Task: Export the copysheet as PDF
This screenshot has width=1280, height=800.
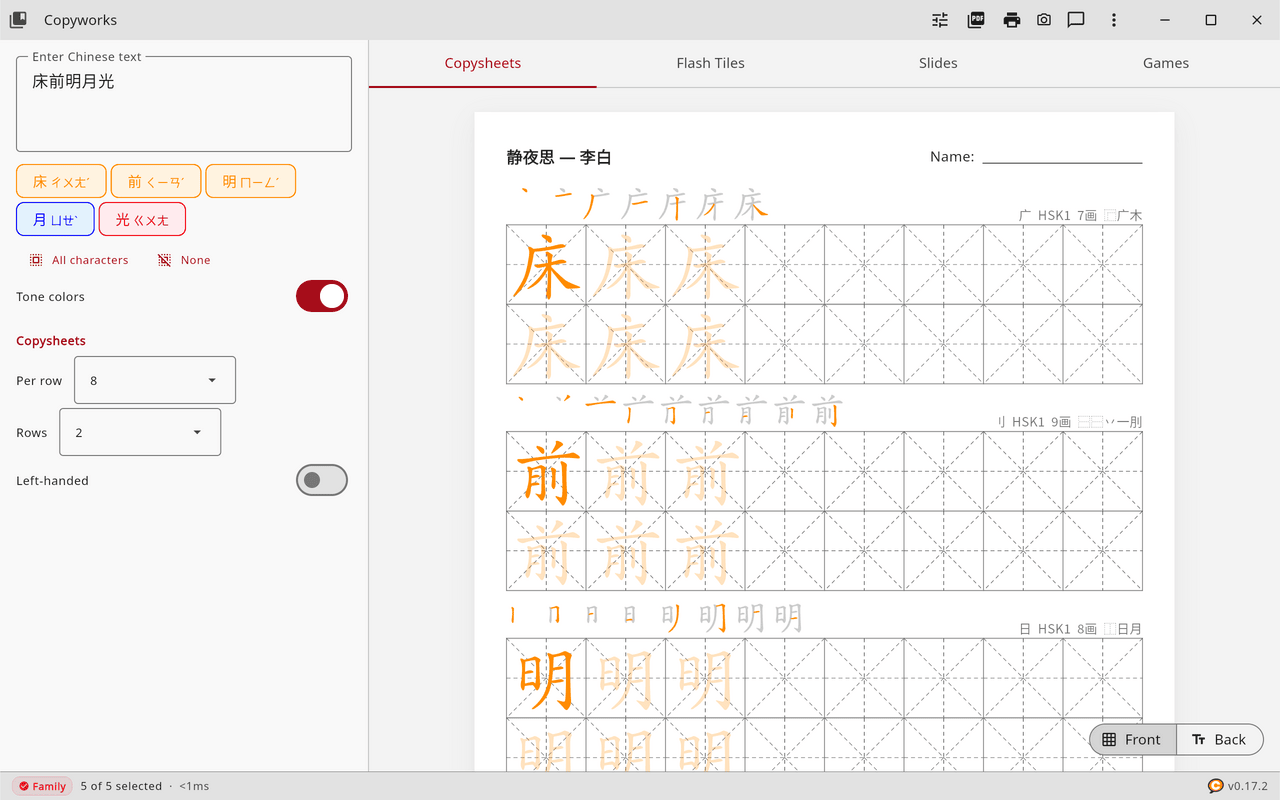Action: tap(976, 20)
